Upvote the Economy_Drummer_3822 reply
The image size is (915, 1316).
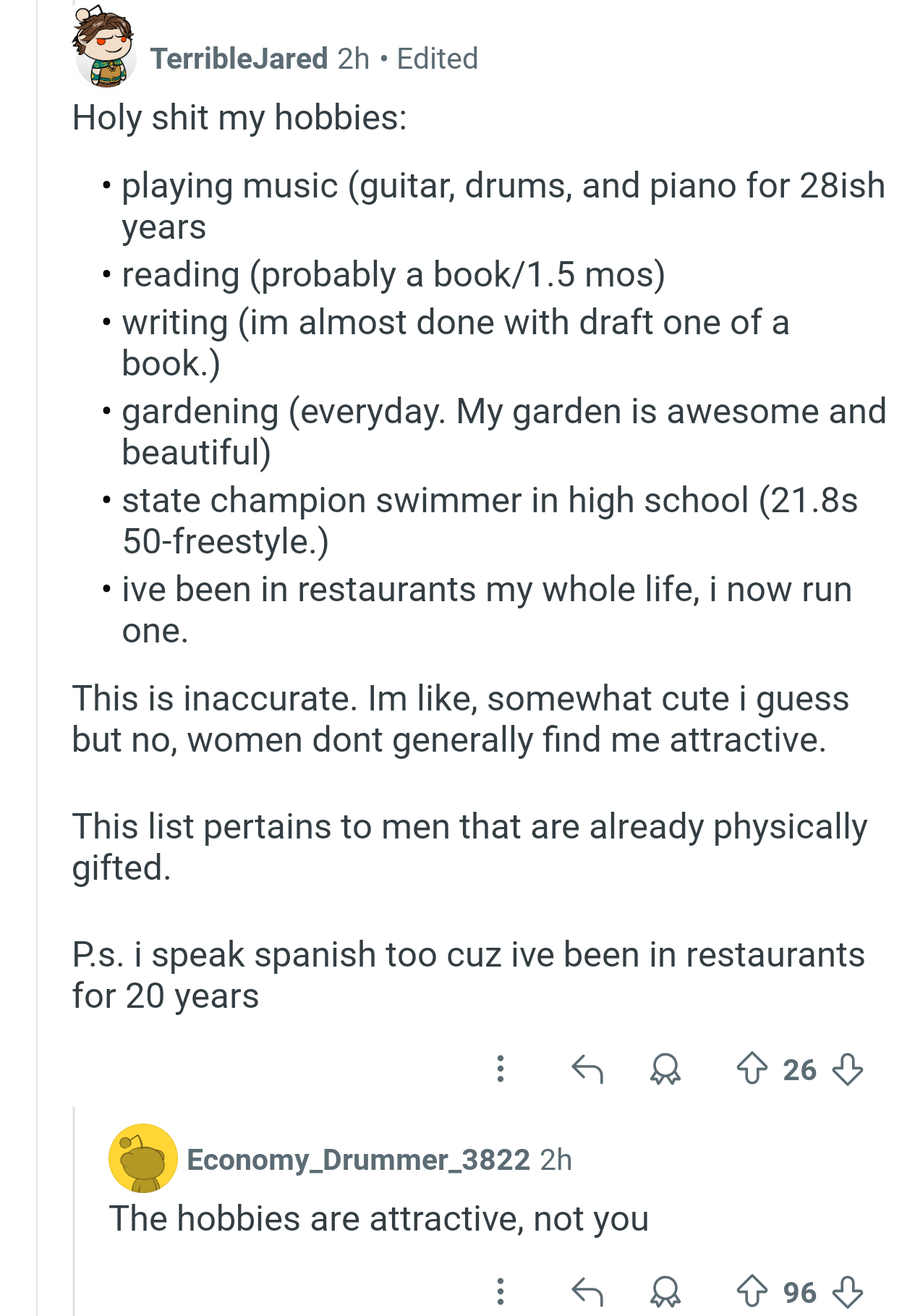pyautogui.click(x=752, y=1291)
